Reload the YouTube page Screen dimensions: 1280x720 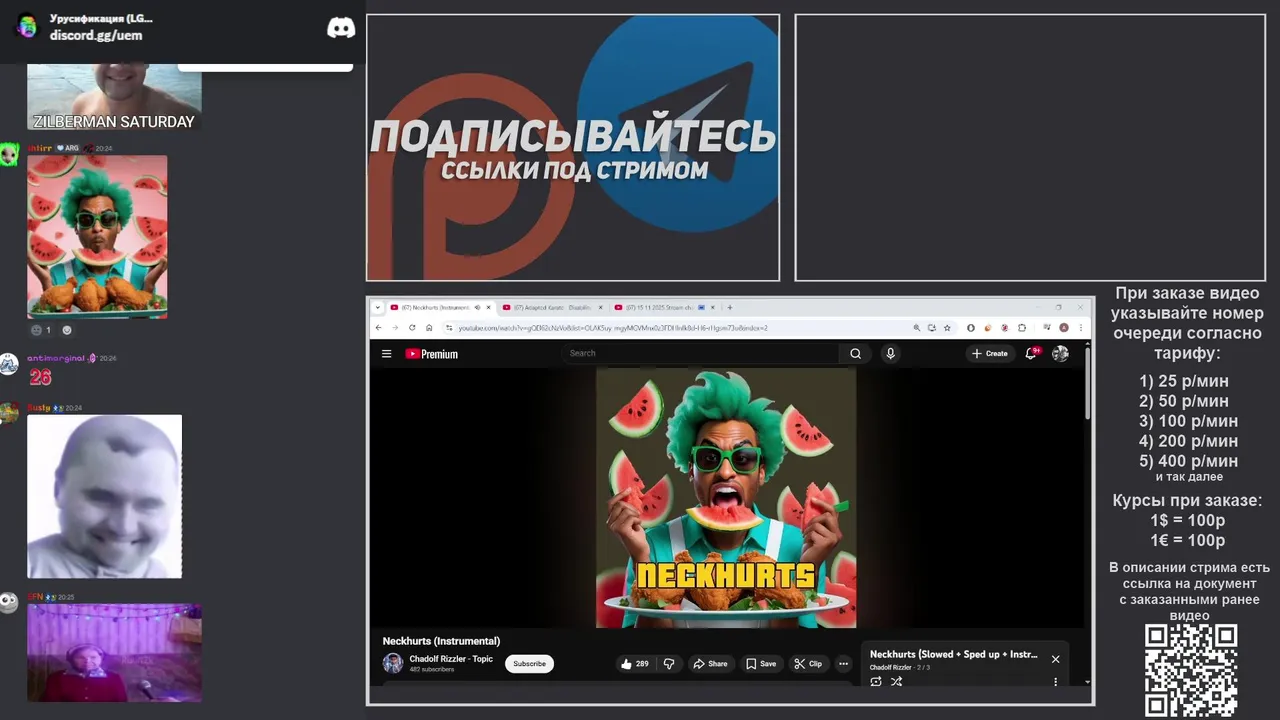tap(412, 327)
